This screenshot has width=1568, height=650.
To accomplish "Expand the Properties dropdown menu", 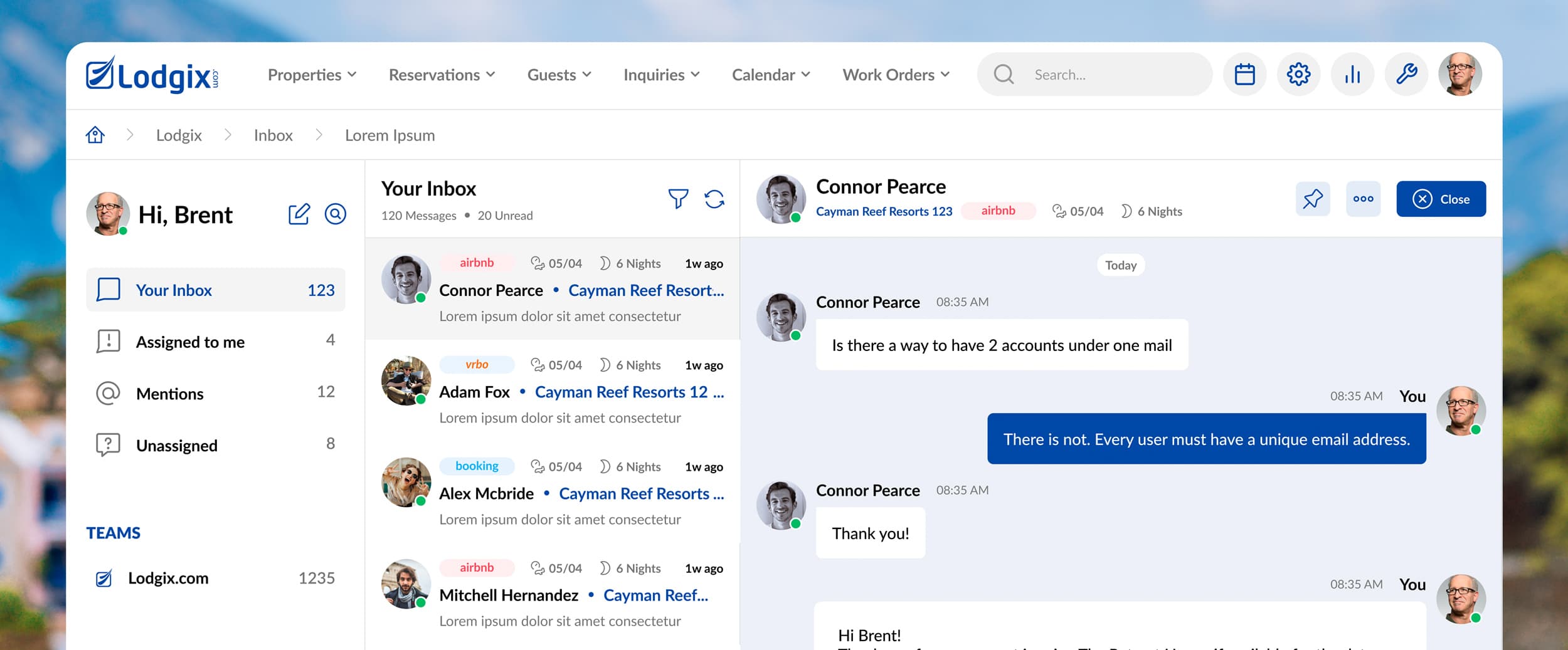I will (312, 75).
